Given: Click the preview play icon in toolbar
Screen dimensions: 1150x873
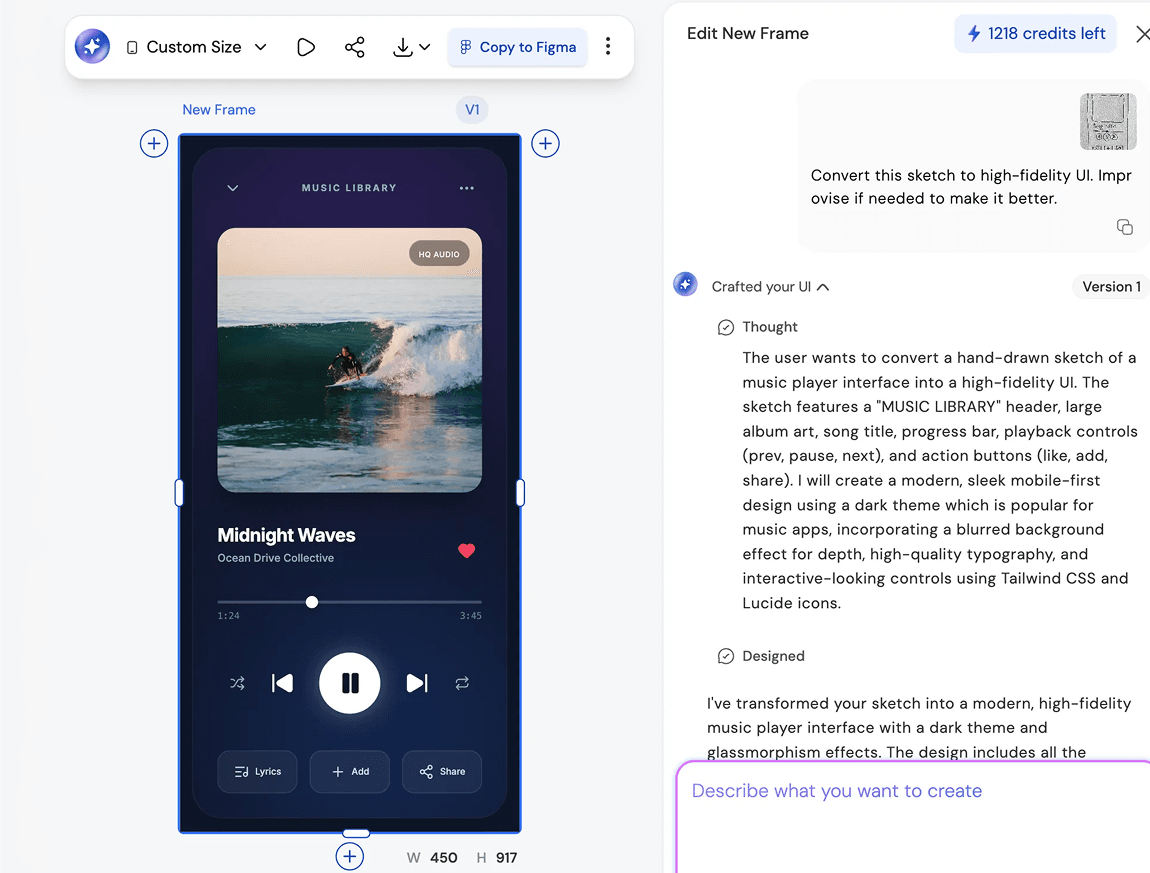Looking at the screenshot, I should [x=306, y=47].
